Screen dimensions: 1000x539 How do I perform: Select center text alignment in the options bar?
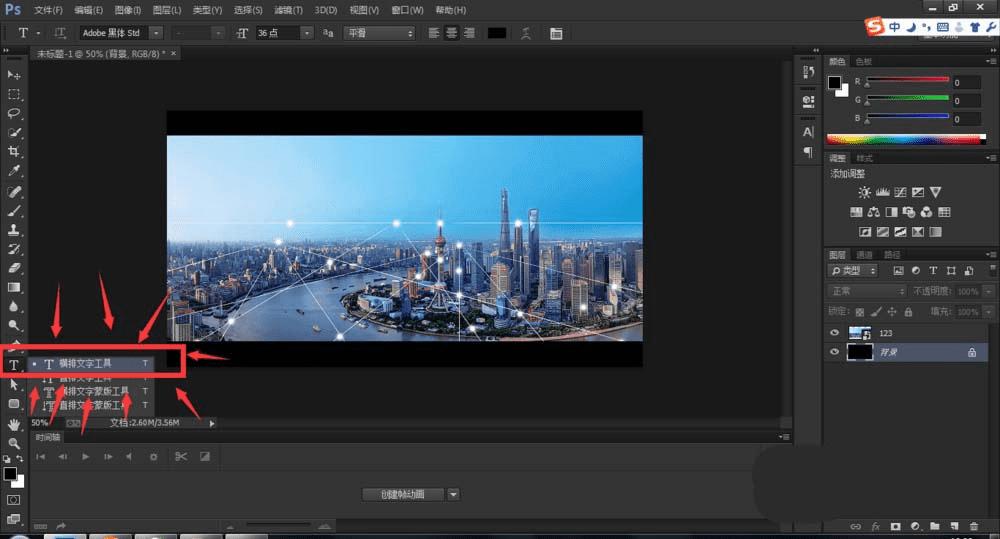pyautogui.click(x=452, y=33)
